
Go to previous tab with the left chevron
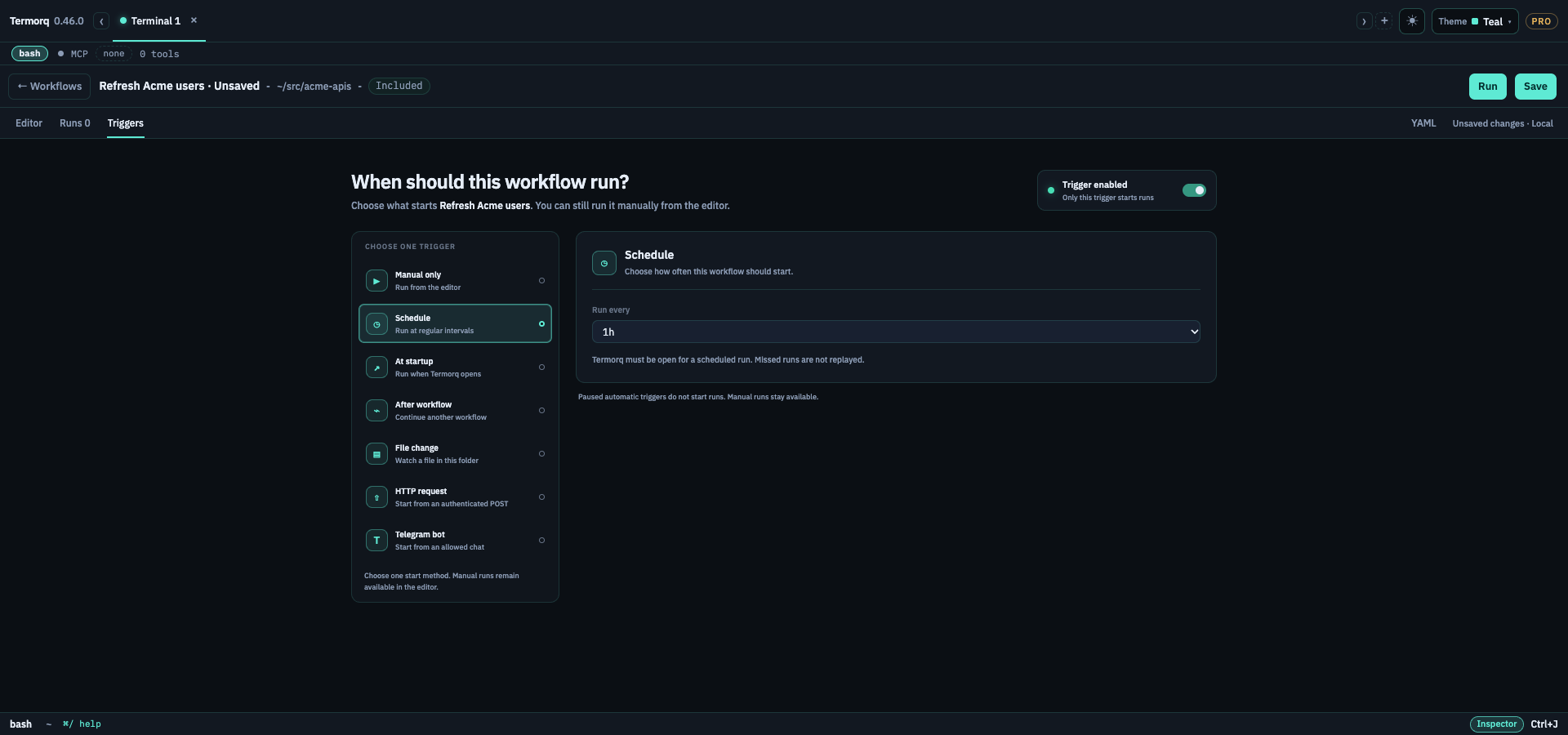click(x=101, y=21)
